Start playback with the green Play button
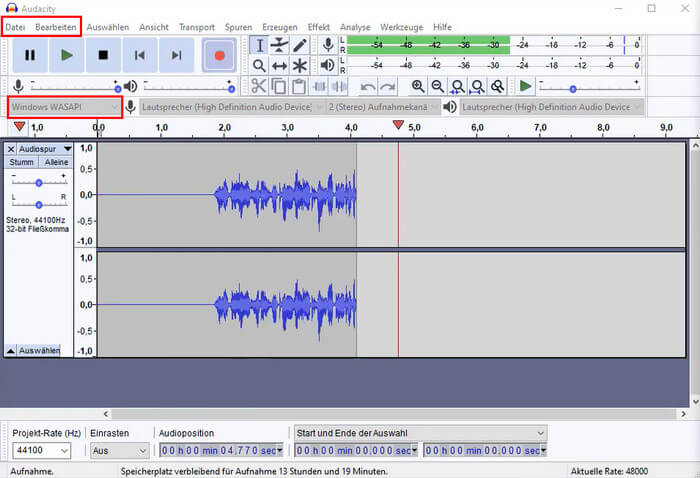Viewport: 700px width, 478px height. tap(67, 55)
